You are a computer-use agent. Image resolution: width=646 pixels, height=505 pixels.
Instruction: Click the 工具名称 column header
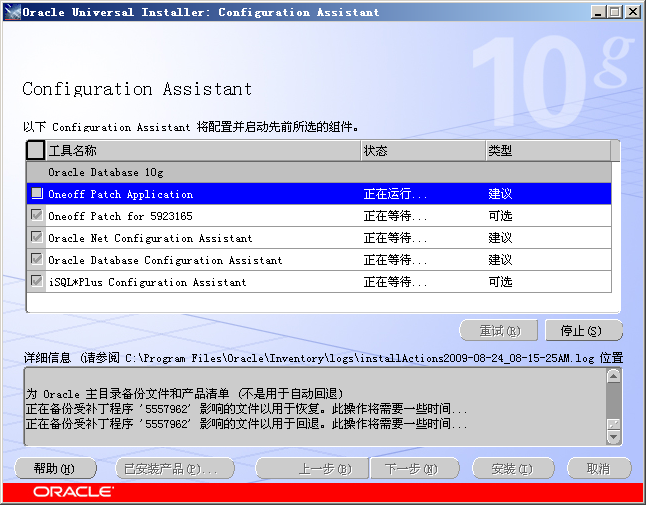coord(203,150)
